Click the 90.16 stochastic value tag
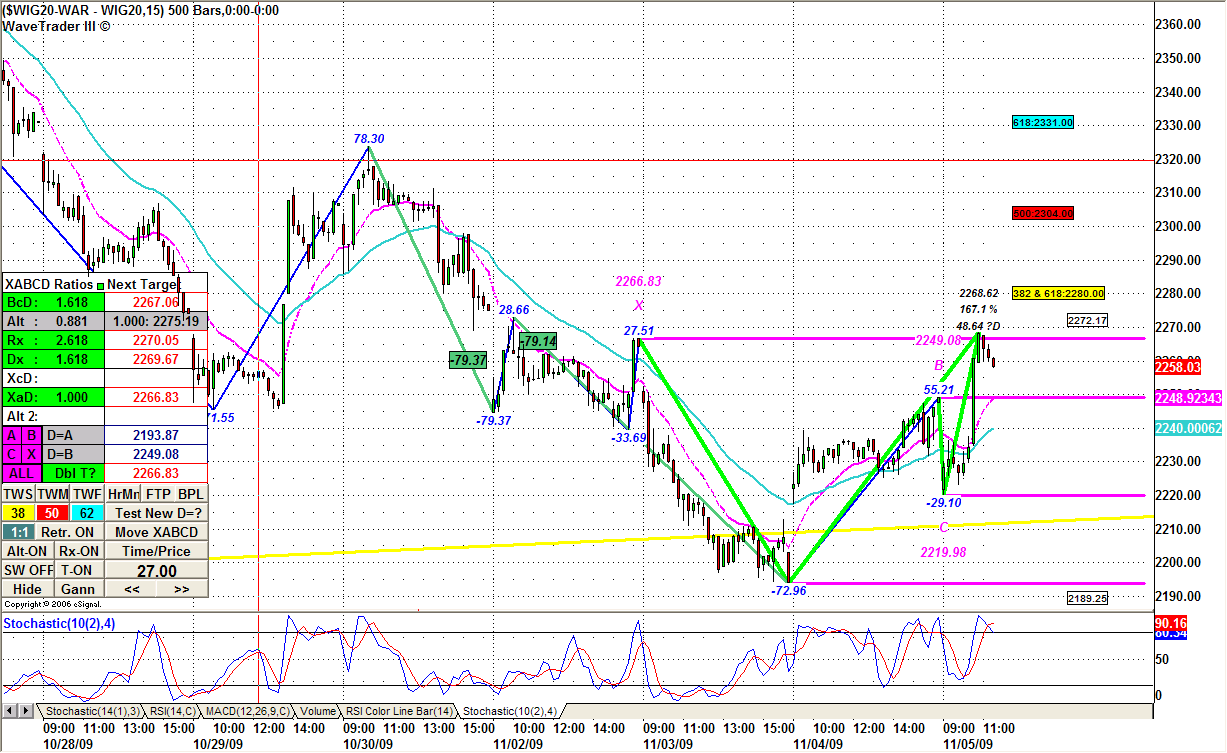This screenshot has width=1227, height=753. pos(1169,622)
